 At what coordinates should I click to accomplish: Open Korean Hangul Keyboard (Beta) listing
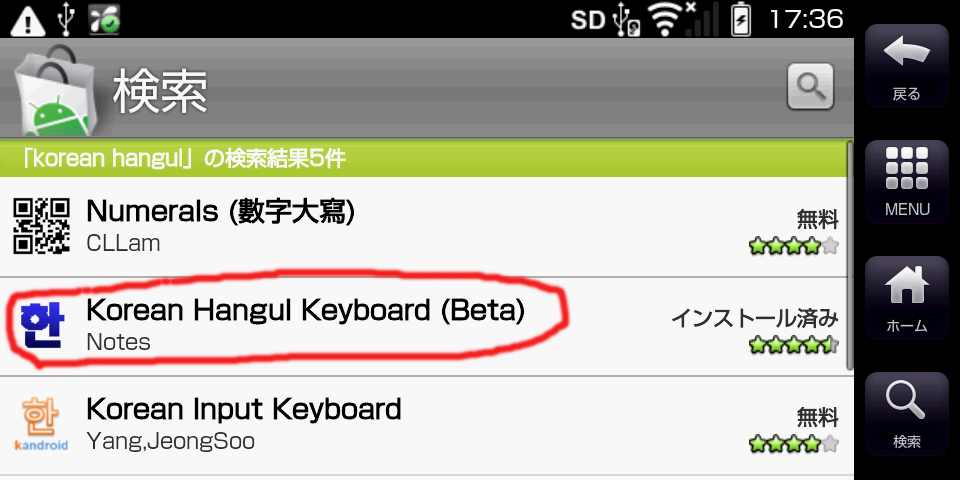click(305, 310)
